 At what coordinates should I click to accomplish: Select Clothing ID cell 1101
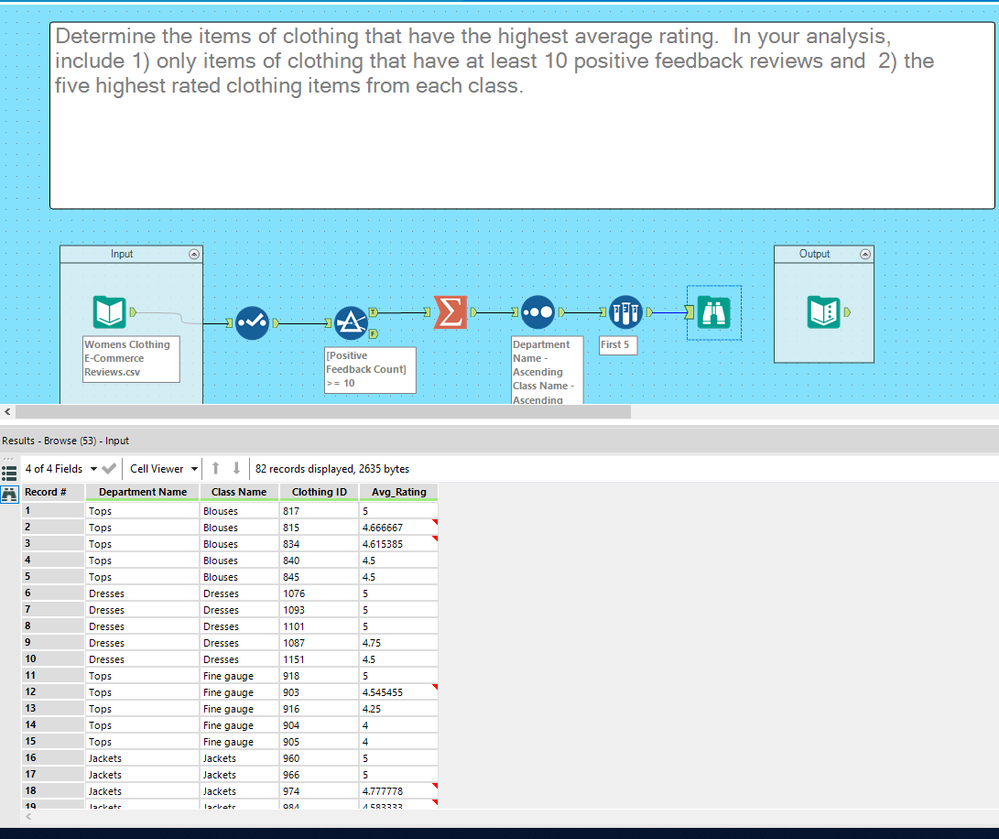pos(319,627)
